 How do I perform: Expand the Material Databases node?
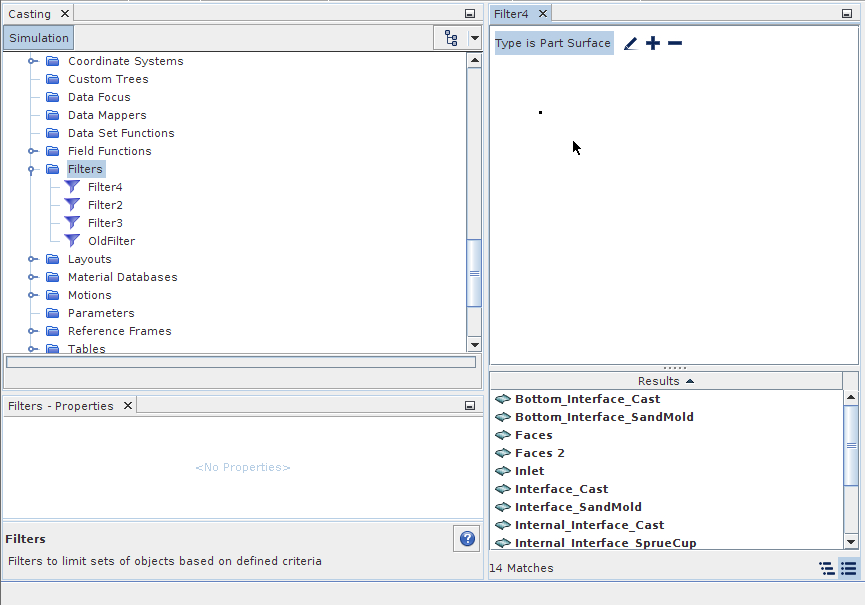point(33,277)
